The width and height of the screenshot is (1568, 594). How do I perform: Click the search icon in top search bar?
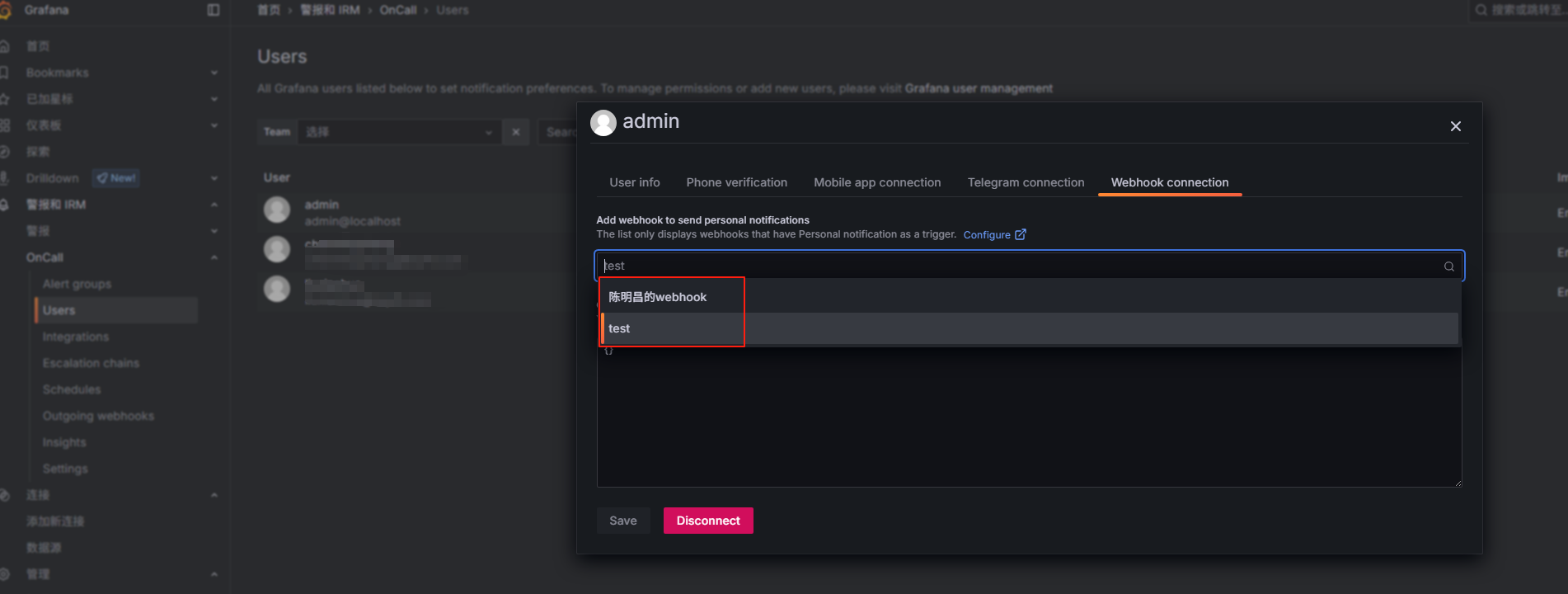coord(1481,10)
